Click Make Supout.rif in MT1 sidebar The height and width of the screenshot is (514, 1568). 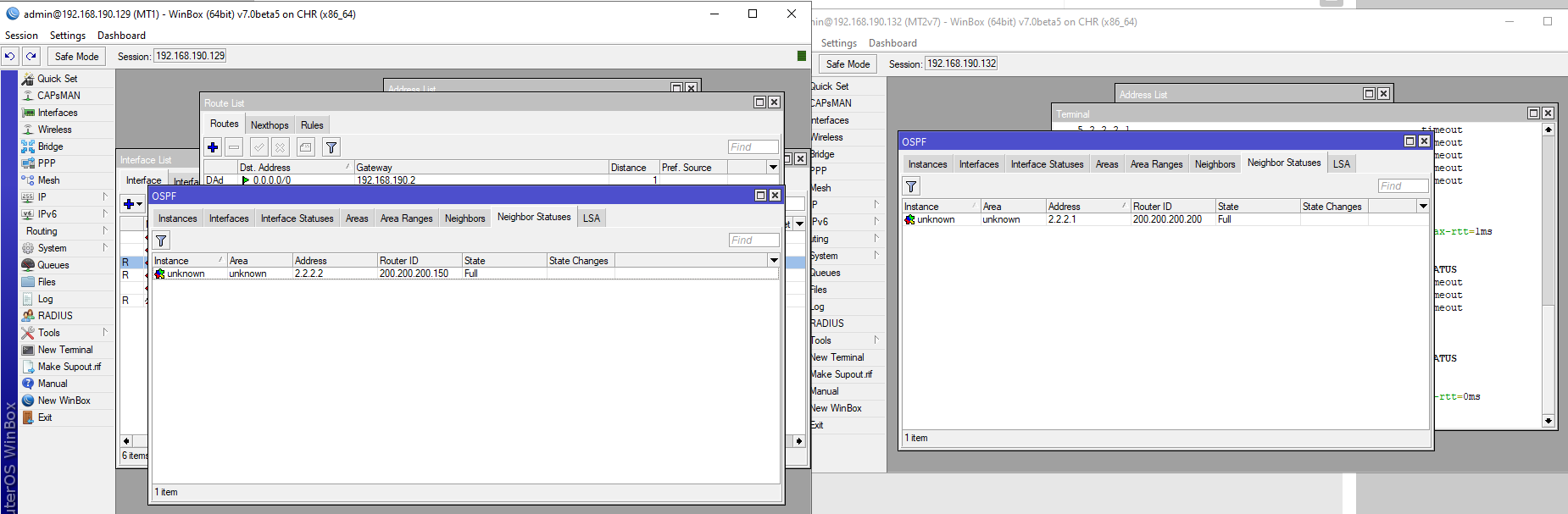69,367
